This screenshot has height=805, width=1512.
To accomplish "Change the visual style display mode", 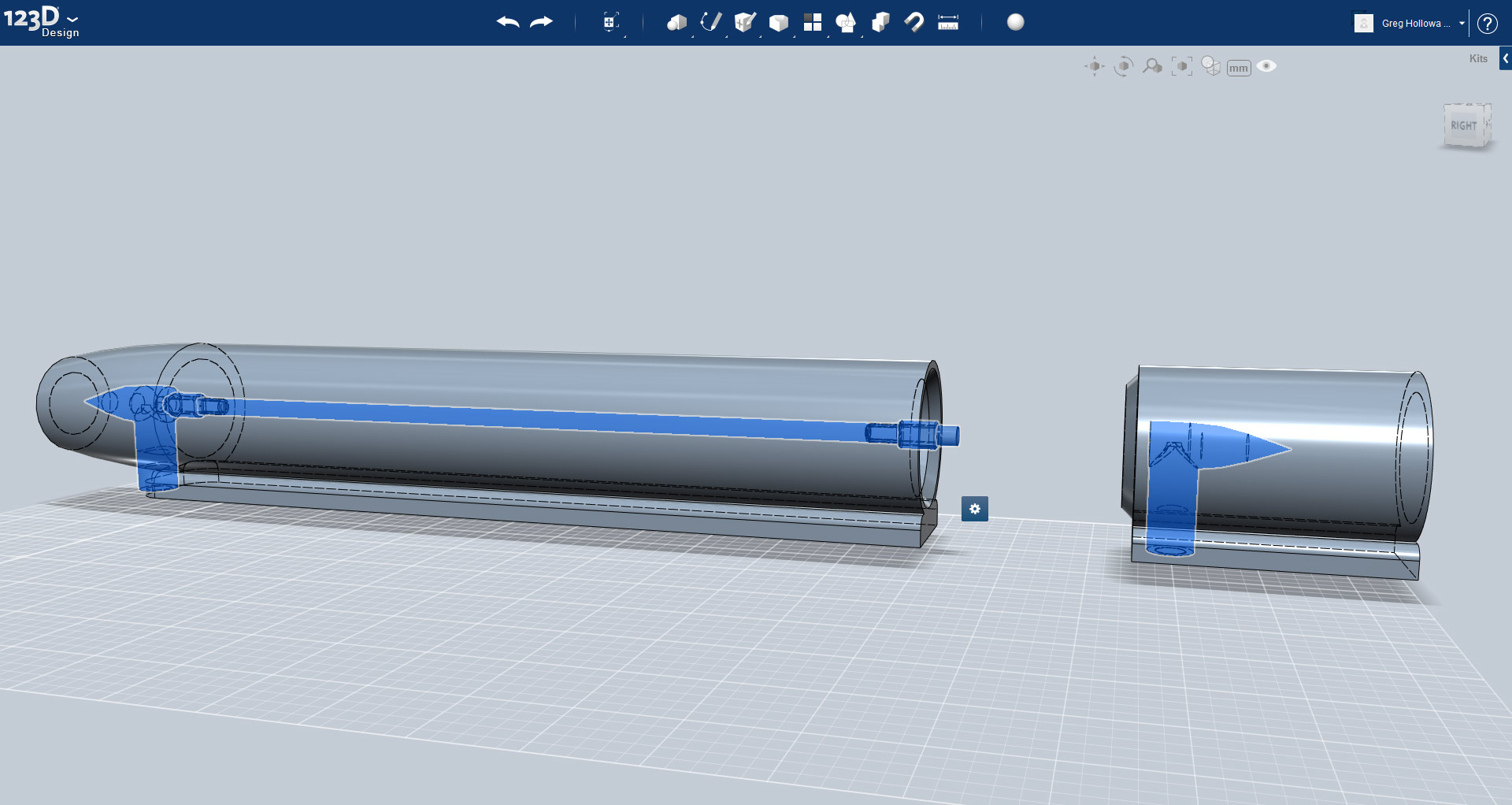I will click(x=1210, y=67).
